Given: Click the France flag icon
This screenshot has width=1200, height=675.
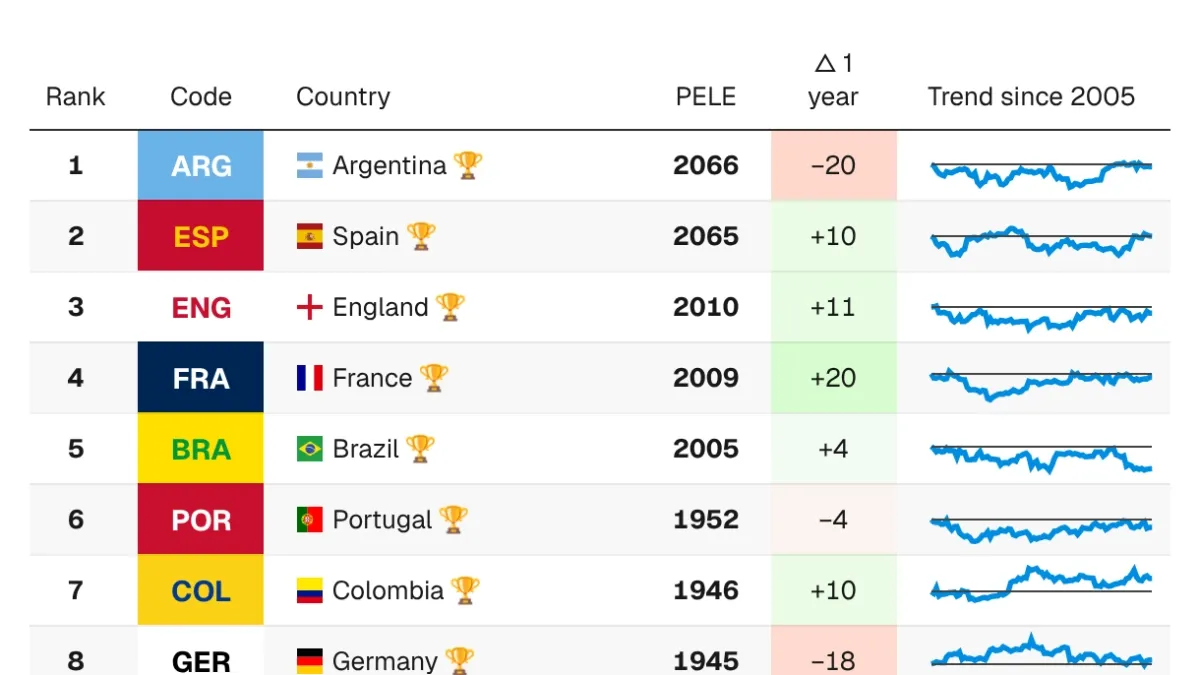Looking at the screenshot, I should click(309, 378).
